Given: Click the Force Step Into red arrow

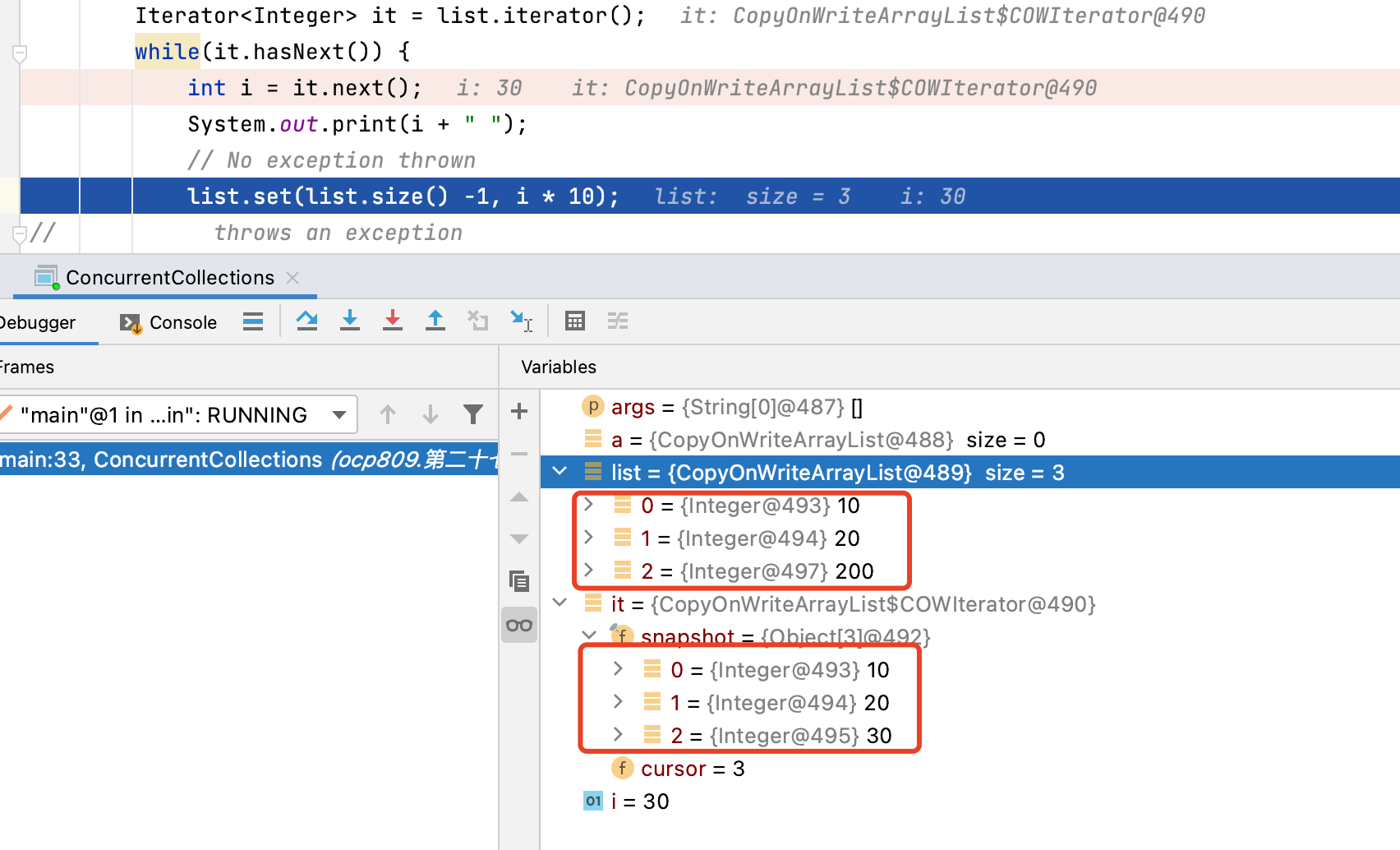Looking at the screenshot, I should point(393,321).
